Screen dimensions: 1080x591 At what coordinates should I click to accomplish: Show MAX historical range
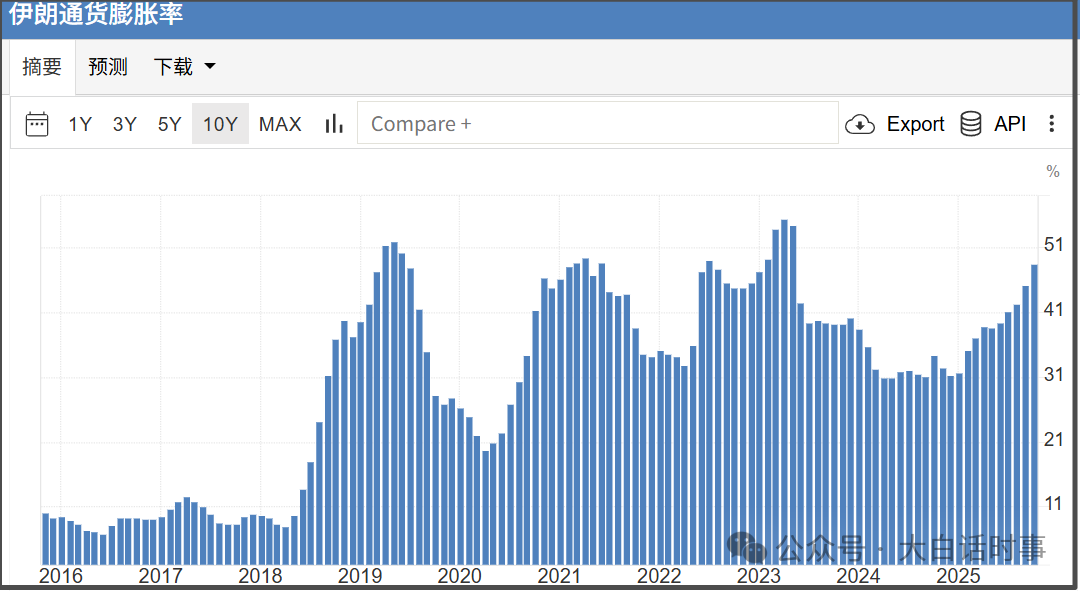tap(280, 124)
